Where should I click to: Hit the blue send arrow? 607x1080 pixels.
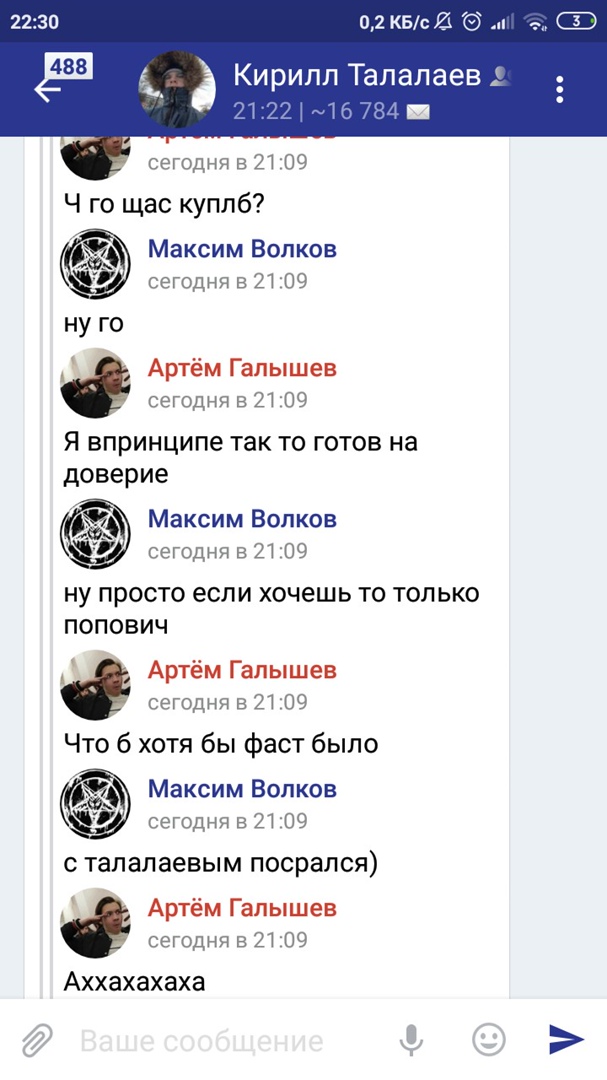click(566, 1041)
